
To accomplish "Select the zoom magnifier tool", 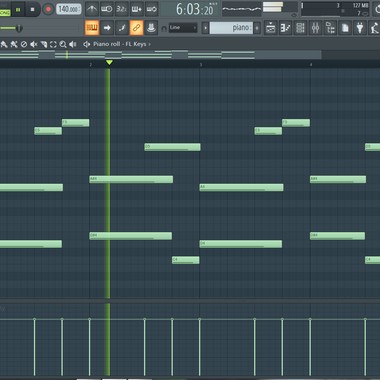I will pos(63,44).
